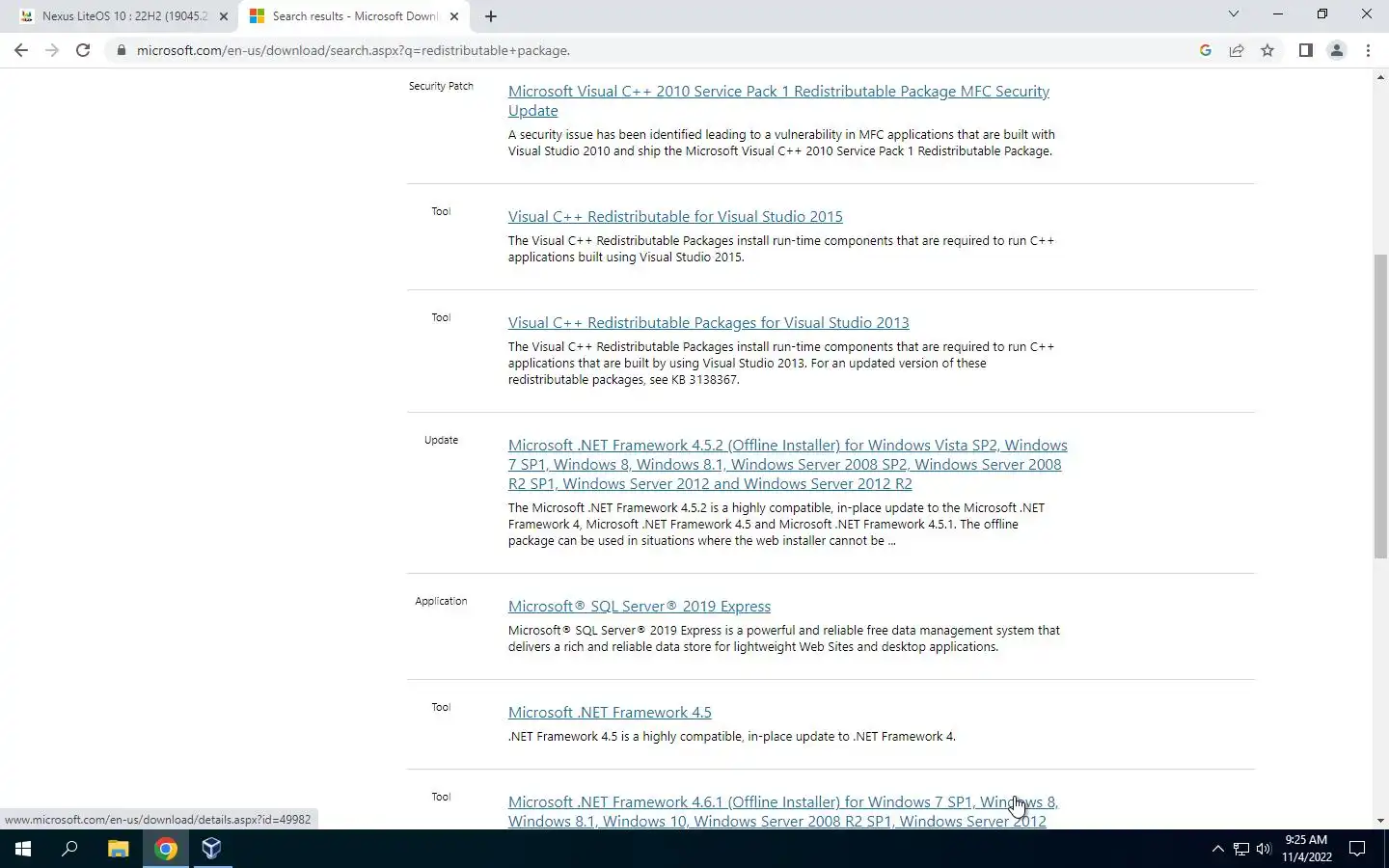Open the browser side panel

tap(1305, 50)
